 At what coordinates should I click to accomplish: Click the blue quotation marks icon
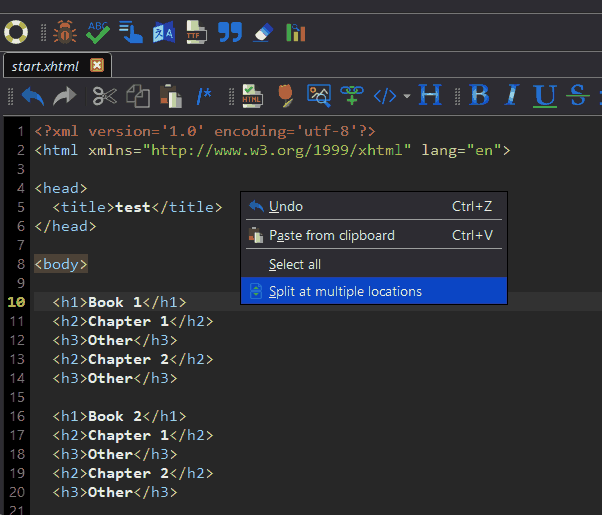[x=230, y=32]
